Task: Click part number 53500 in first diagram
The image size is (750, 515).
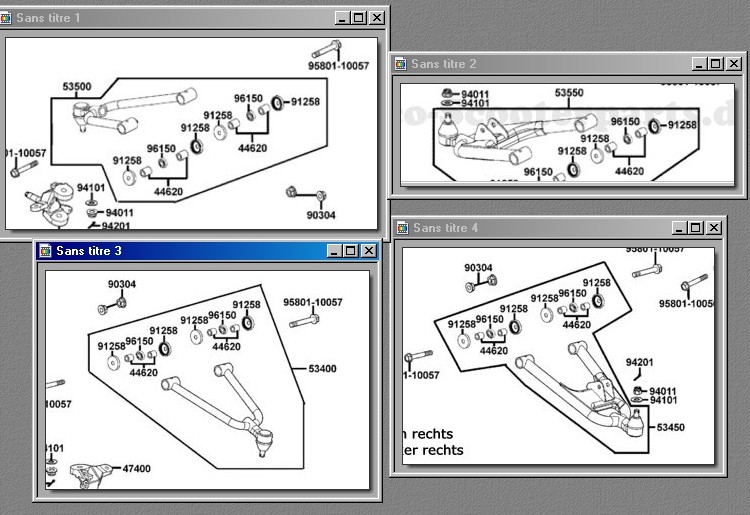Action: (77, 87)
